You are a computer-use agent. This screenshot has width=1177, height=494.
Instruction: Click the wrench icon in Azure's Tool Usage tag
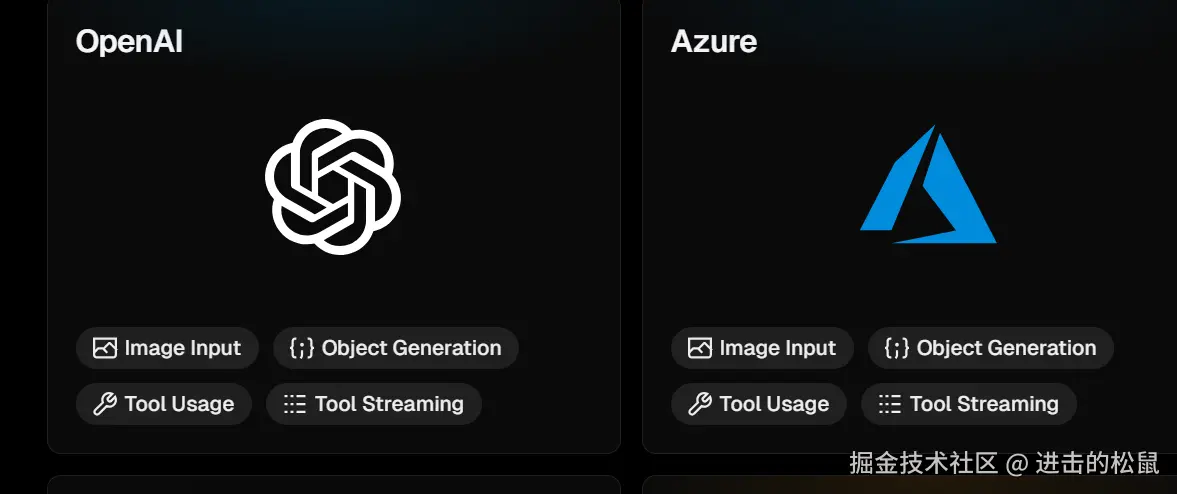700,404
